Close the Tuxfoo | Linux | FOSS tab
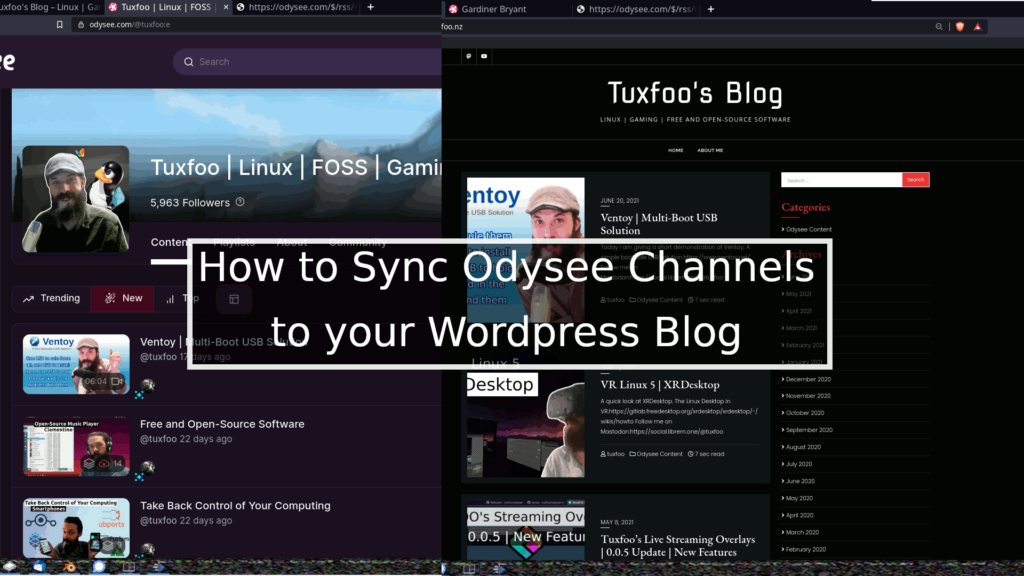 click(x=226, y=7)
